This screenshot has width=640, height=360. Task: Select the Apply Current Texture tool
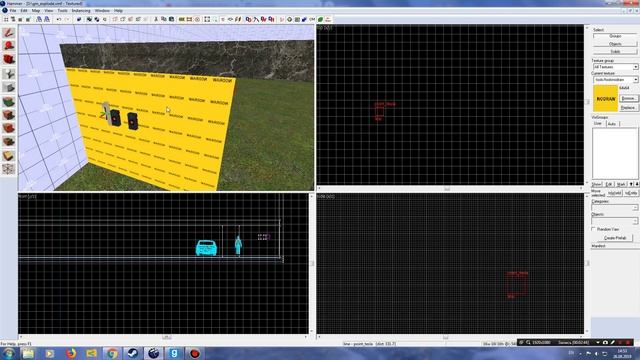point(9,115)
